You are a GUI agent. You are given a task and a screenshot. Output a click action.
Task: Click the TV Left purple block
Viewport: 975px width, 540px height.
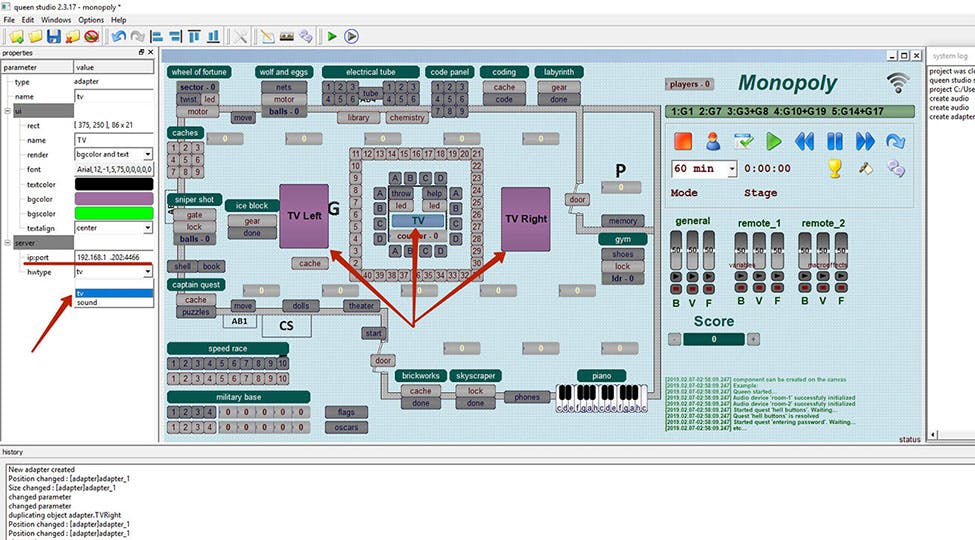click(304, 216)
